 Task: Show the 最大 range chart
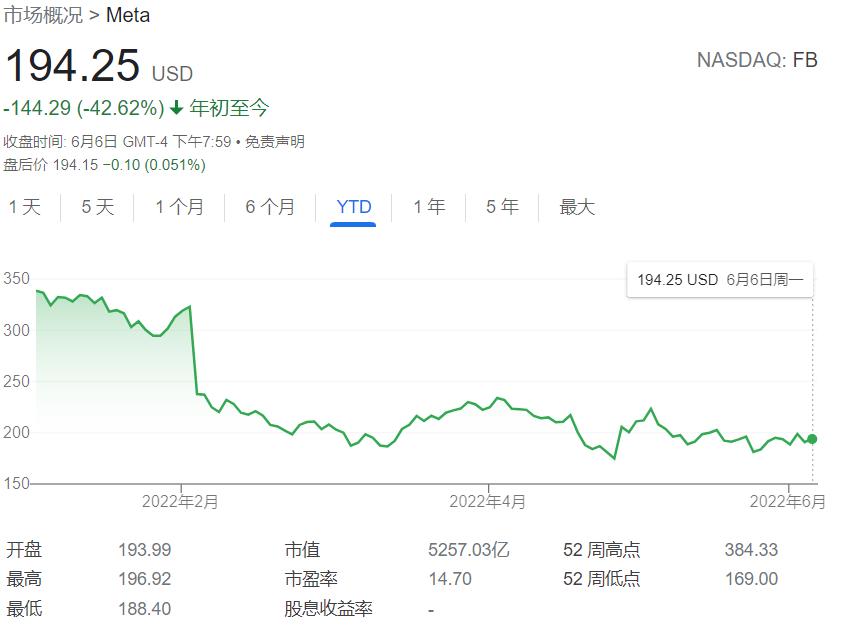(577, 207)
